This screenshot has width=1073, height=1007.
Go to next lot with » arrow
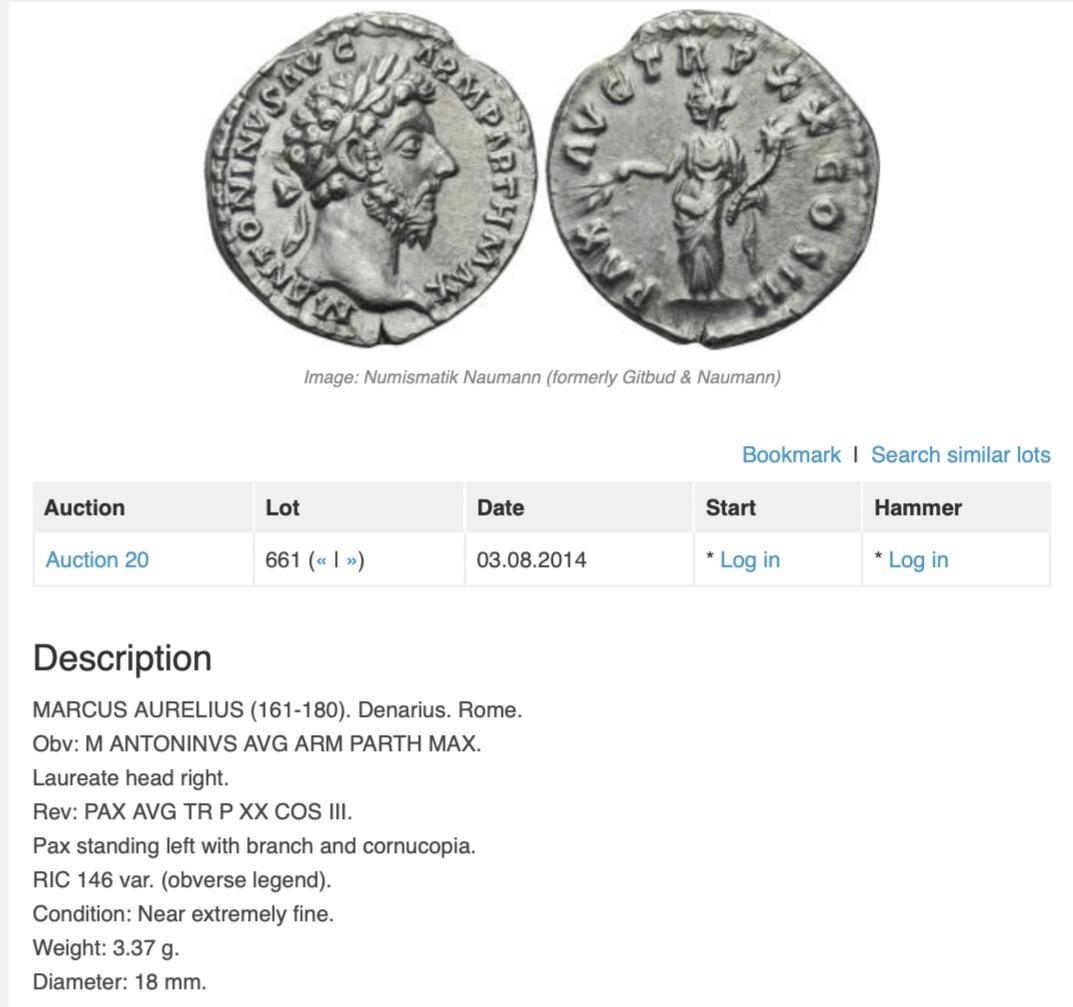click(x=351, y=560)
